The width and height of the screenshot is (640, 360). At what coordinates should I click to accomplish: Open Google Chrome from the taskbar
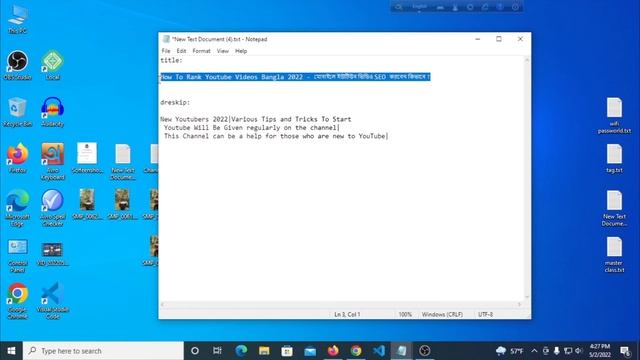tap(356, 351)
